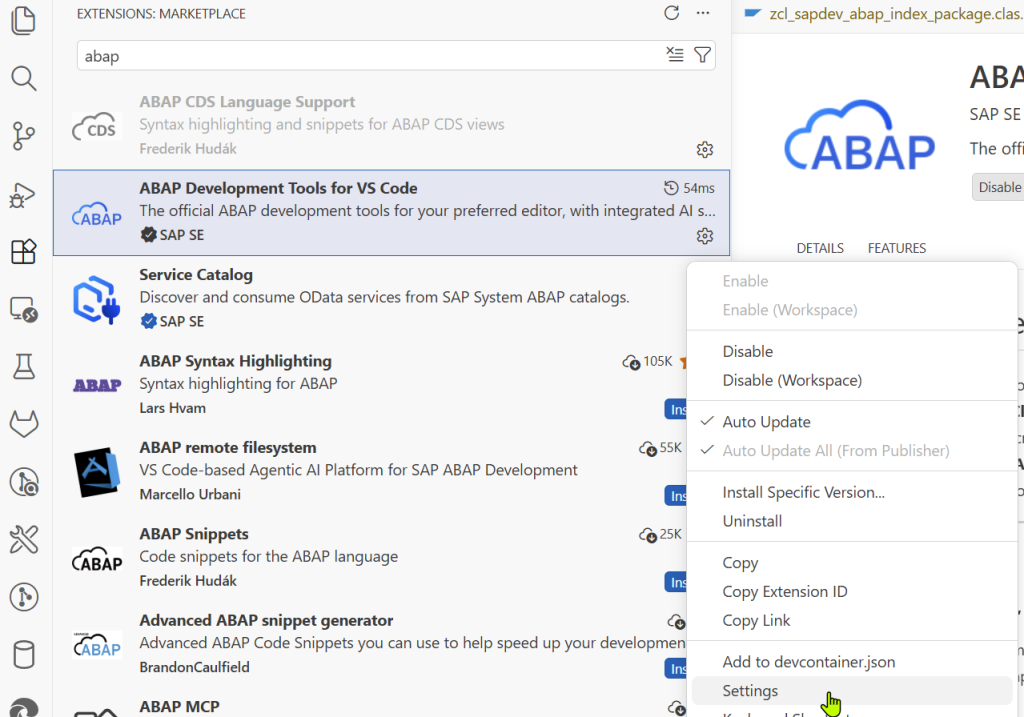Open Source Control view in activity bar
The height and width of the screenshot is (717, 1024).
tap(24, 136)
